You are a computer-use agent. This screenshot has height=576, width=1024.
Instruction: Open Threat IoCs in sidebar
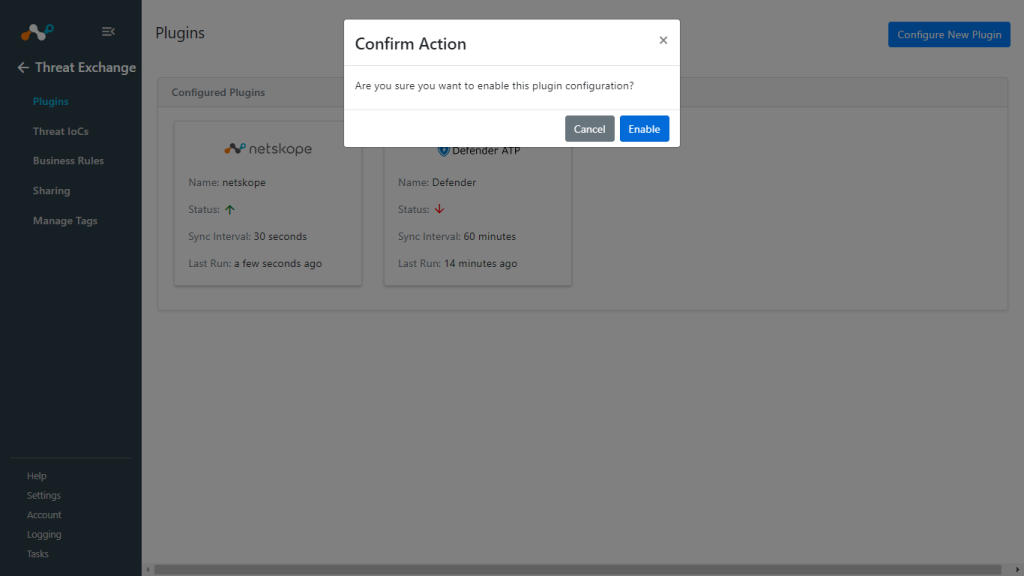(60, 131)
